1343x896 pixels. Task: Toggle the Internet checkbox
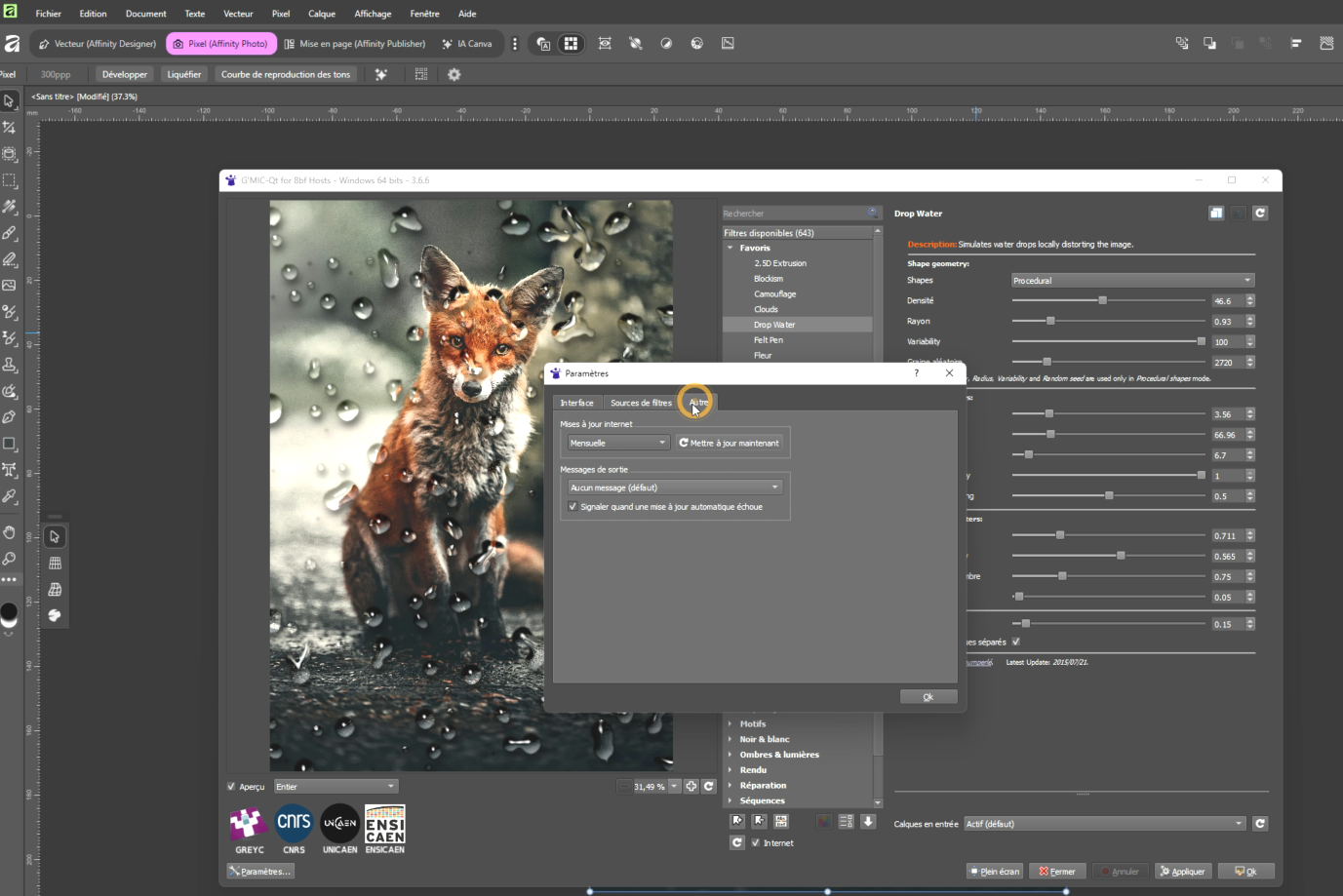tap(755, 843)
